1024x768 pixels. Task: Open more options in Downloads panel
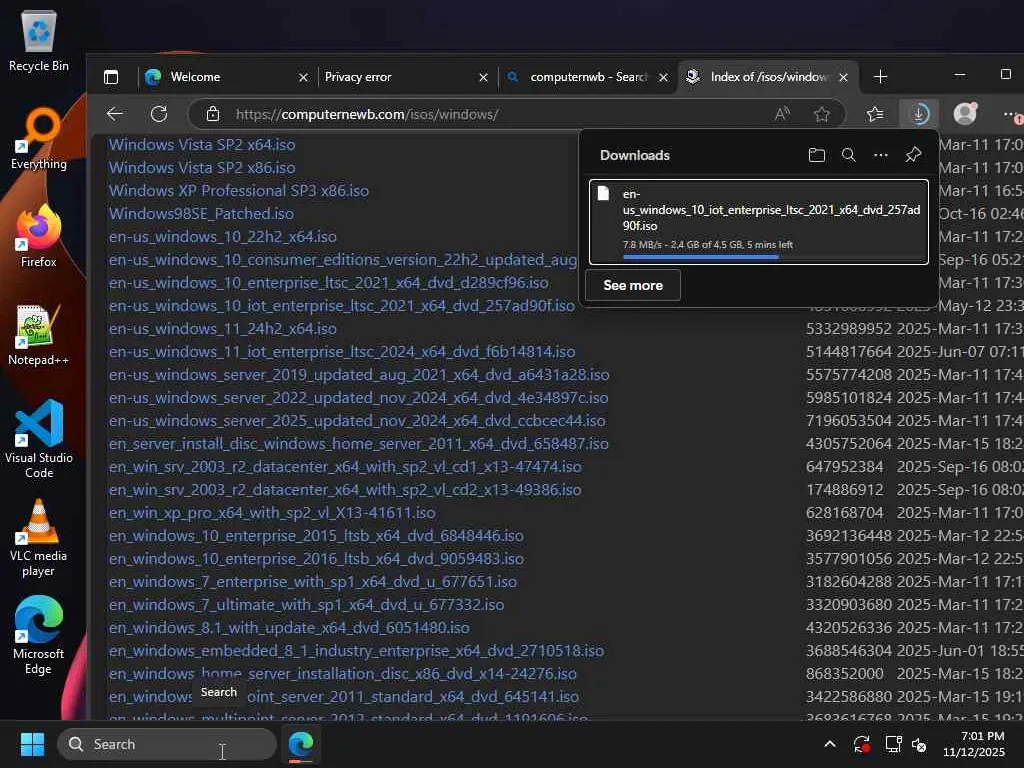[x=880, y=155]
